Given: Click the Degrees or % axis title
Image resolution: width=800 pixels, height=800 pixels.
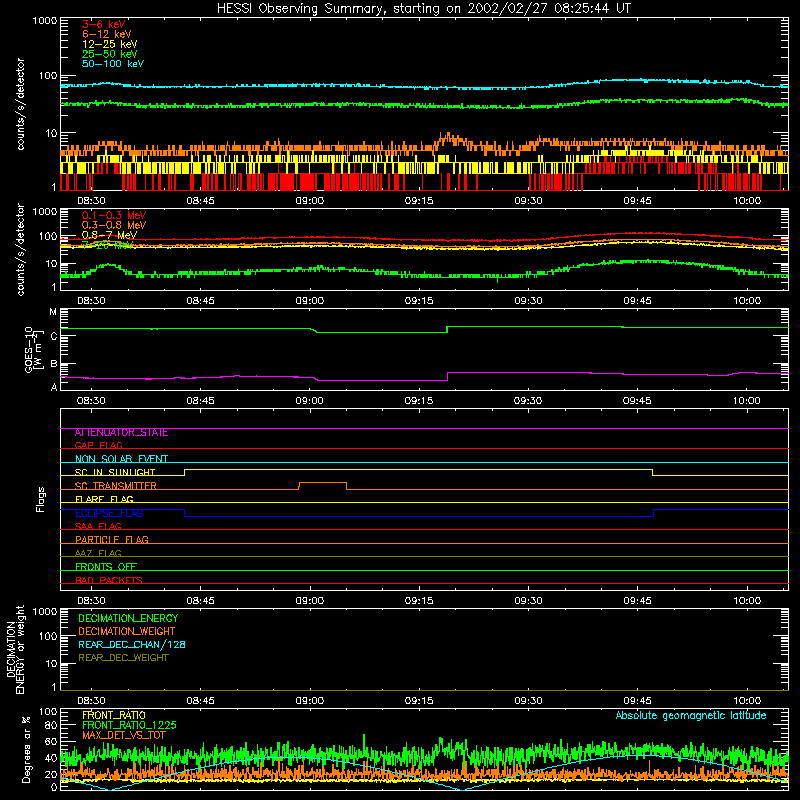Looking at the screenshot, I should click(26, 750).
